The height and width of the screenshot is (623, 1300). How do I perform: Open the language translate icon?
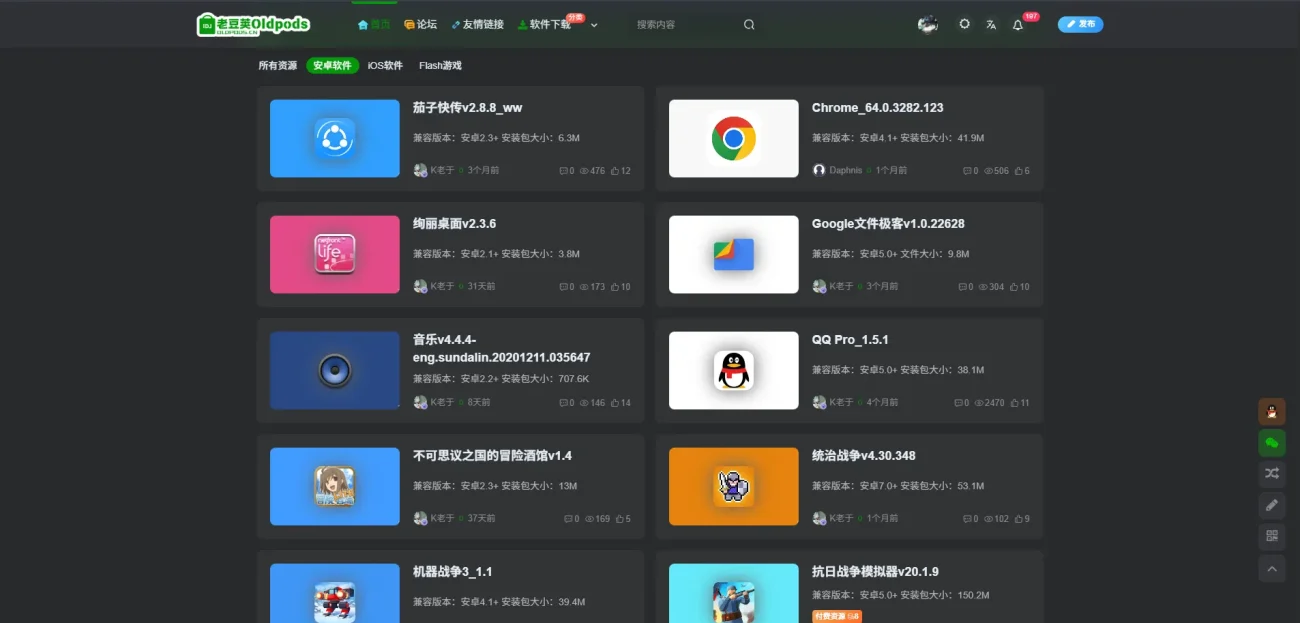(x=991, y=24)
